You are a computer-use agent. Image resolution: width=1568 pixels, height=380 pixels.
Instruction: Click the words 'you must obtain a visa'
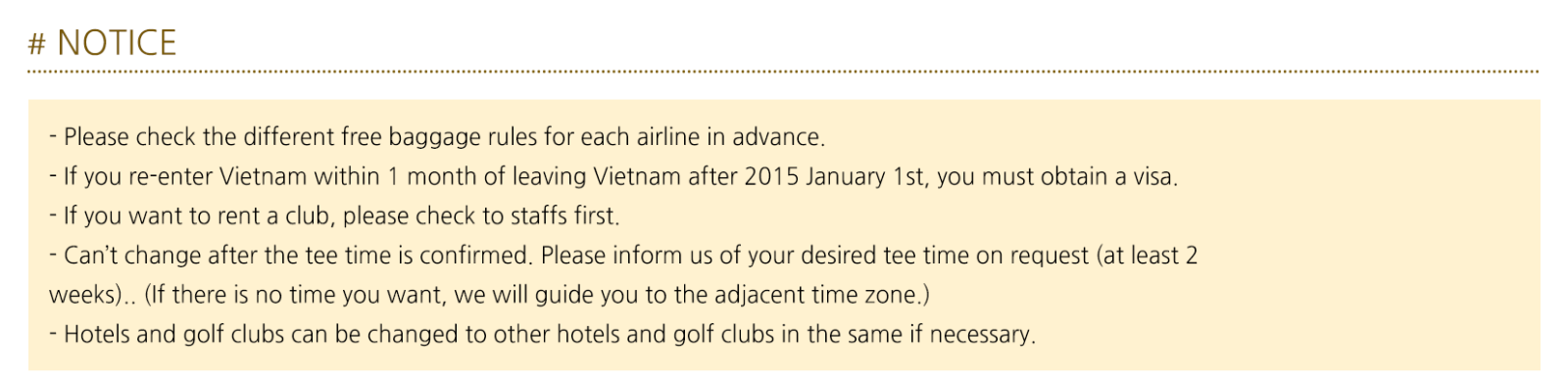click(1055, 176)
